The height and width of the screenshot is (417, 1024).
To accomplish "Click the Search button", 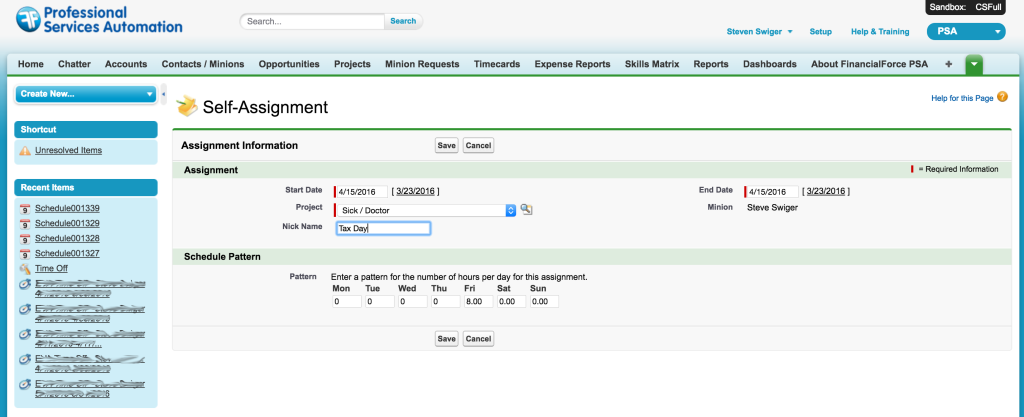I will pos(403,21).
